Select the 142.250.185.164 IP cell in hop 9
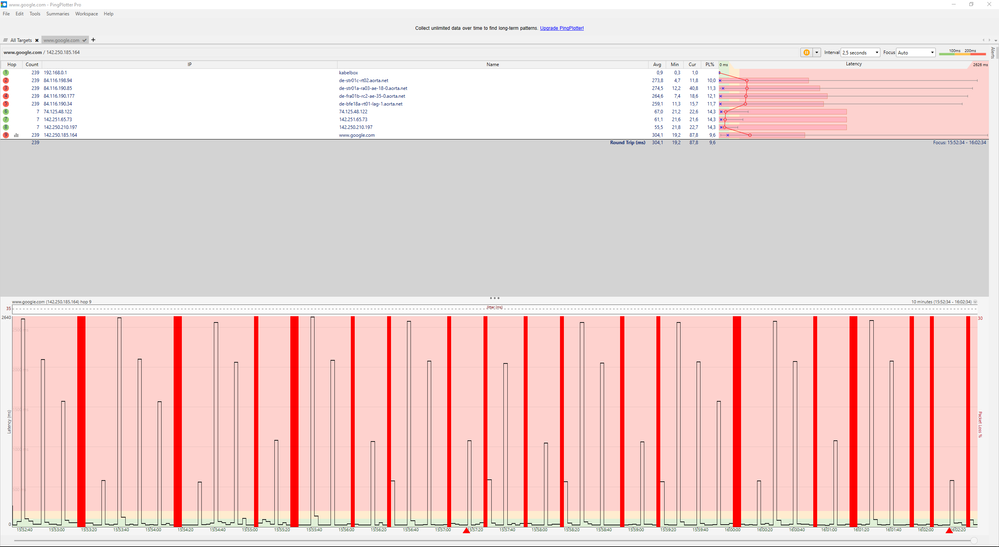The image size is (999, 547). tap(61, 135)
